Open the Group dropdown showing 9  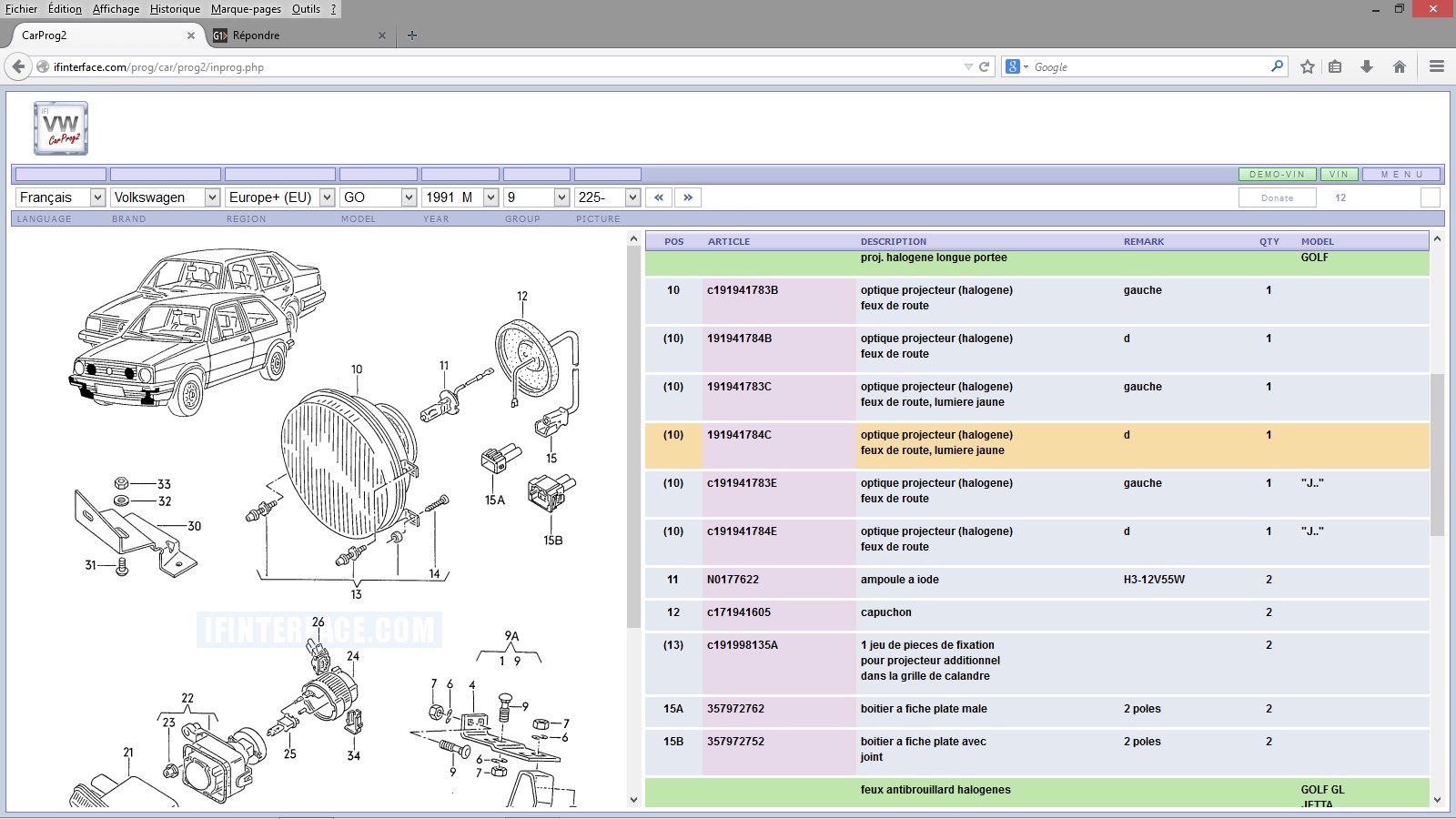pyautogui.click(x=537, y=197)
